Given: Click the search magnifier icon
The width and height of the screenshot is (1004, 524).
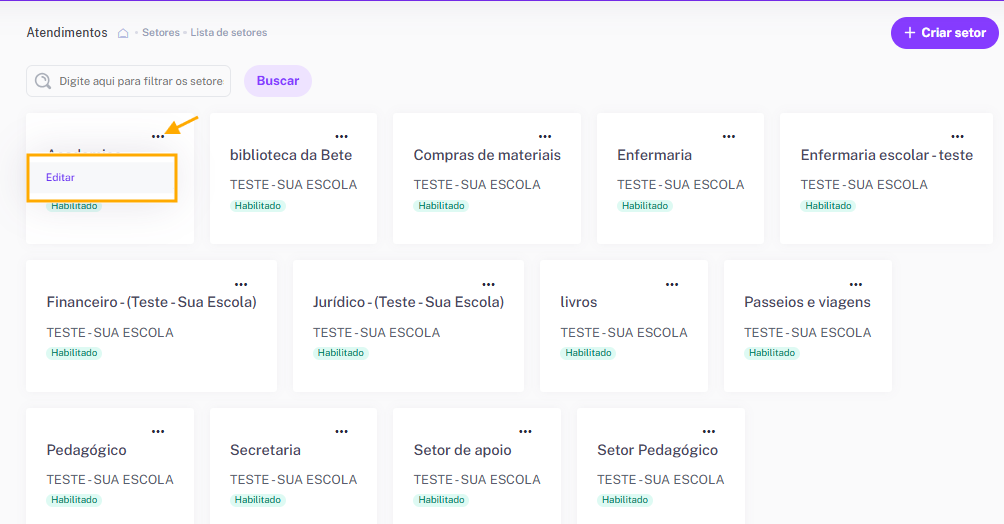Looking at the screenshot, I should click(x=43, y=81).
